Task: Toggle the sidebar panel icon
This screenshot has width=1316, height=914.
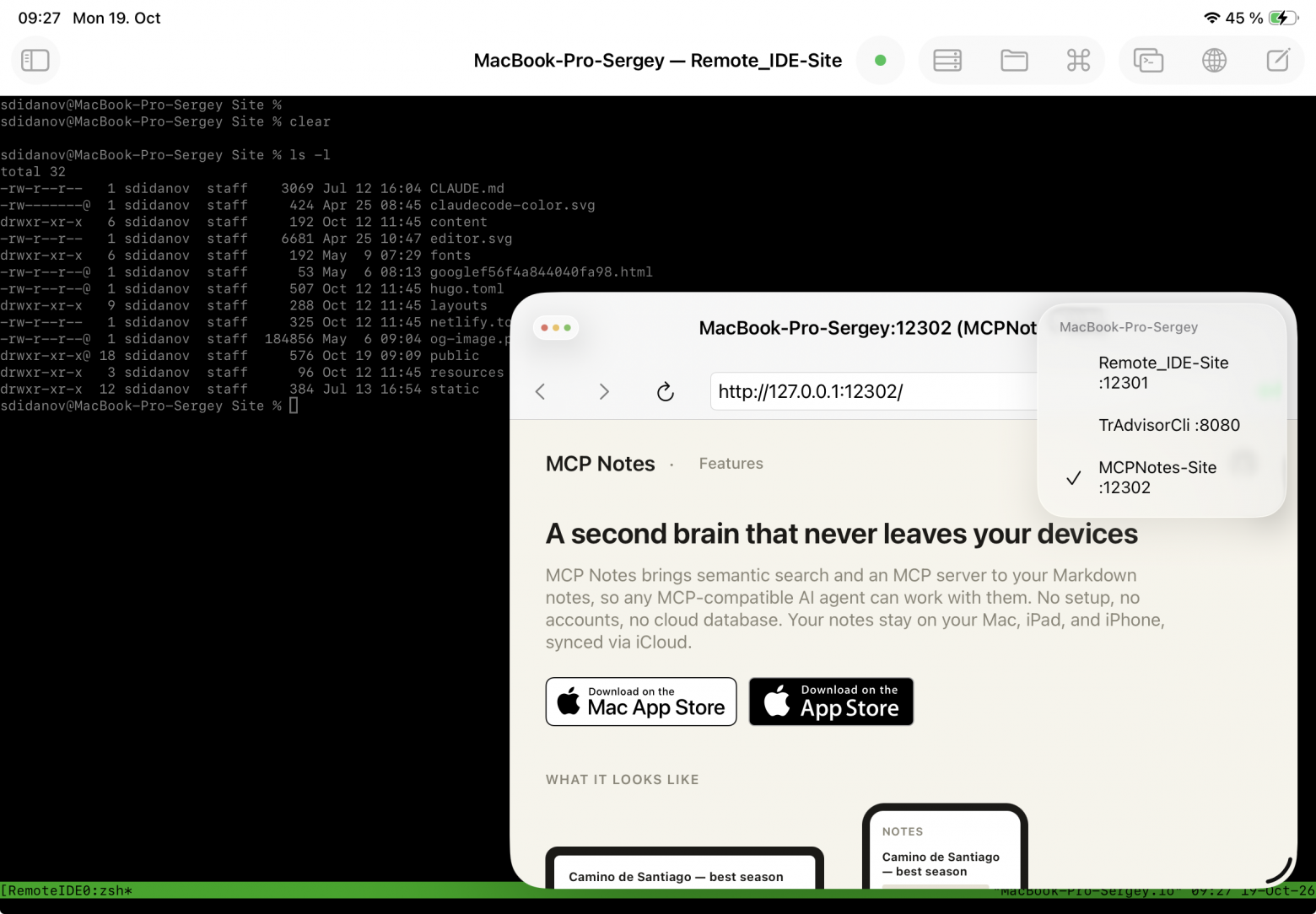Action: pos(35,61)
